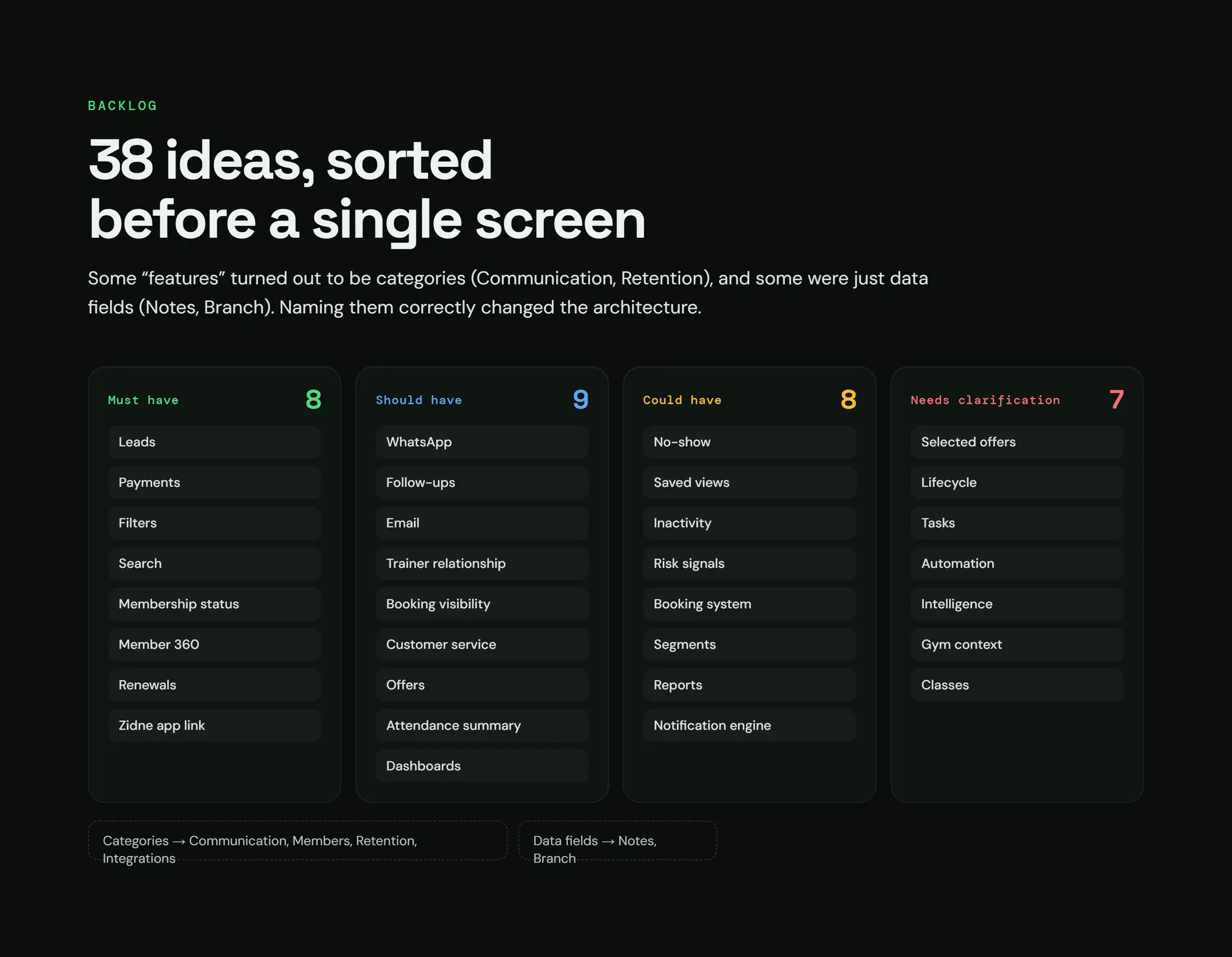Select the 'Member 360' item
Viewport: 1232px width, 957px height.
tap(214, 645)
